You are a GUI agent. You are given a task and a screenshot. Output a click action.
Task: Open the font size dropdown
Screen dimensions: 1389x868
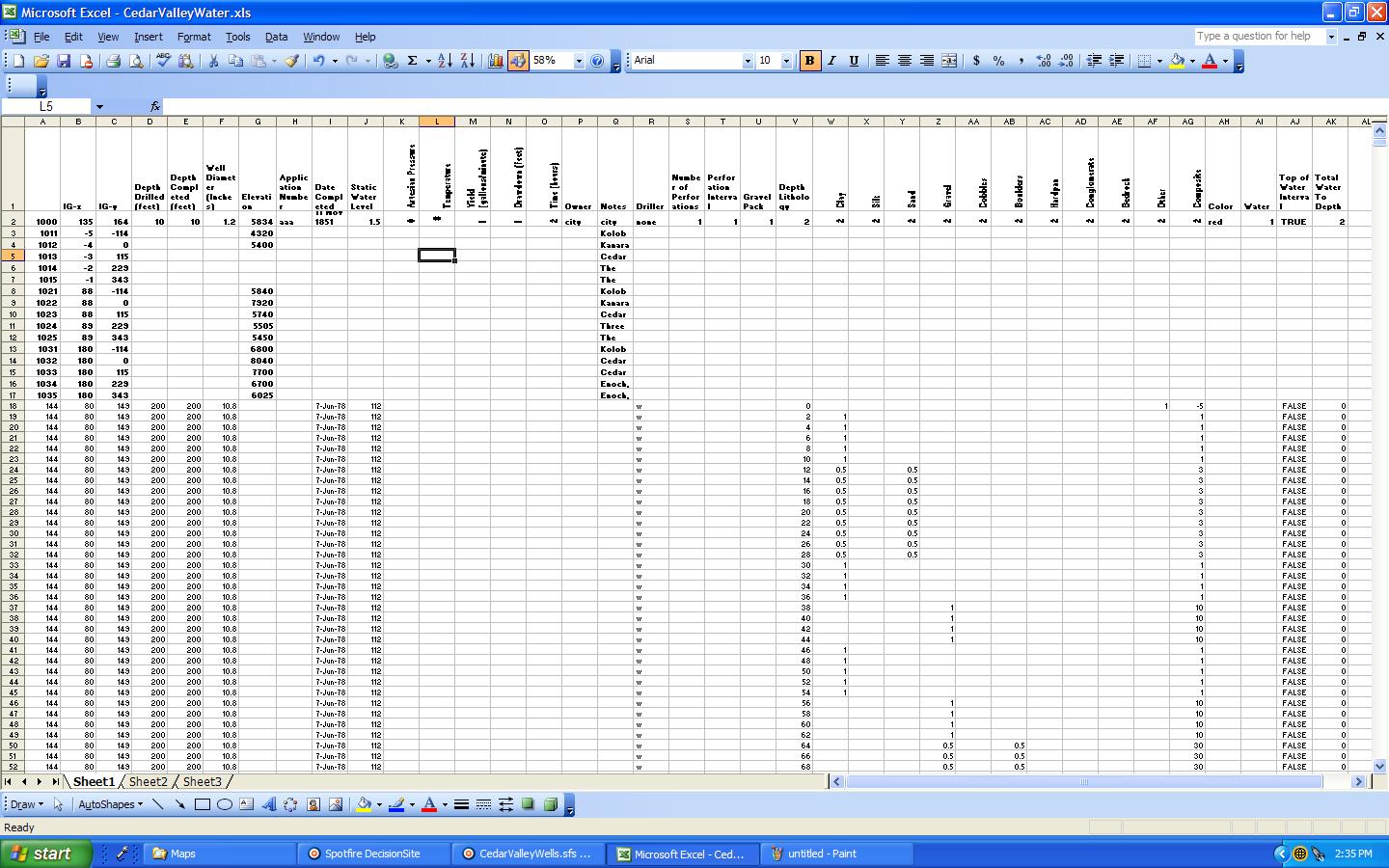point(786,61)
